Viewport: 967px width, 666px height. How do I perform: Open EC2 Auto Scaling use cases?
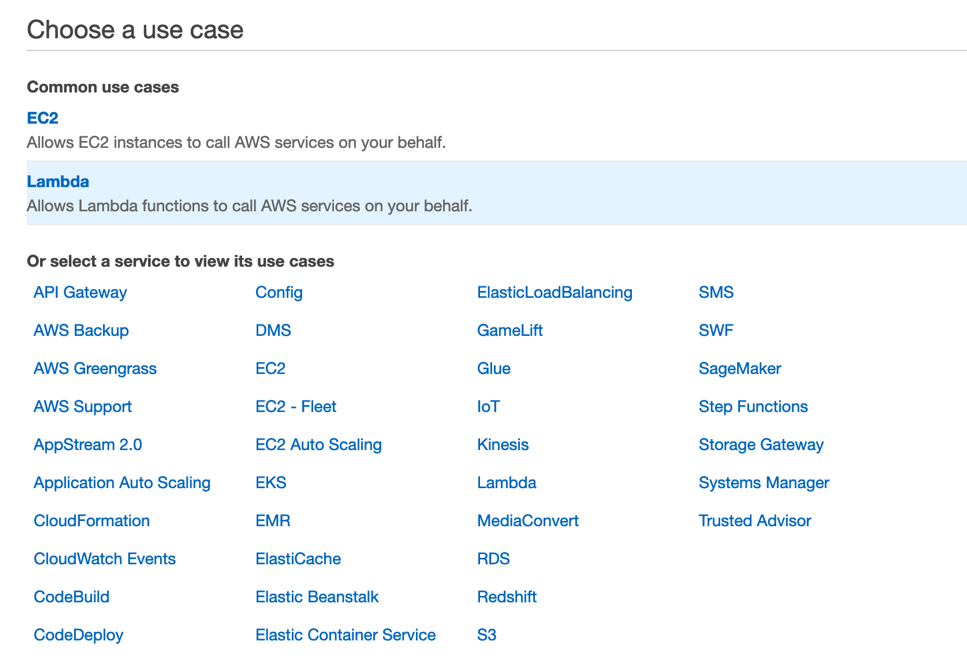(319, 445)
